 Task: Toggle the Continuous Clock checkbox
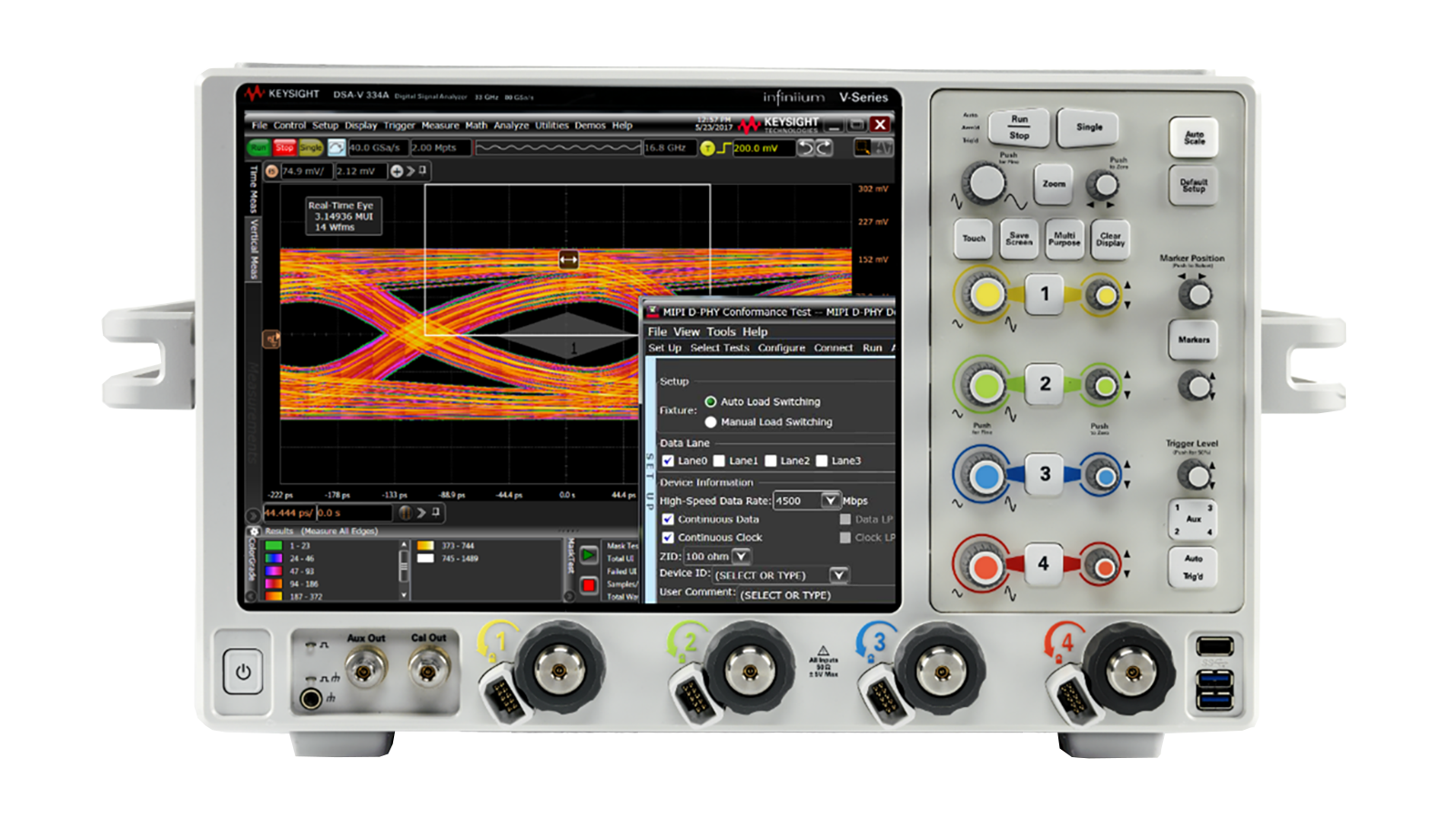[x=668, y=538]
